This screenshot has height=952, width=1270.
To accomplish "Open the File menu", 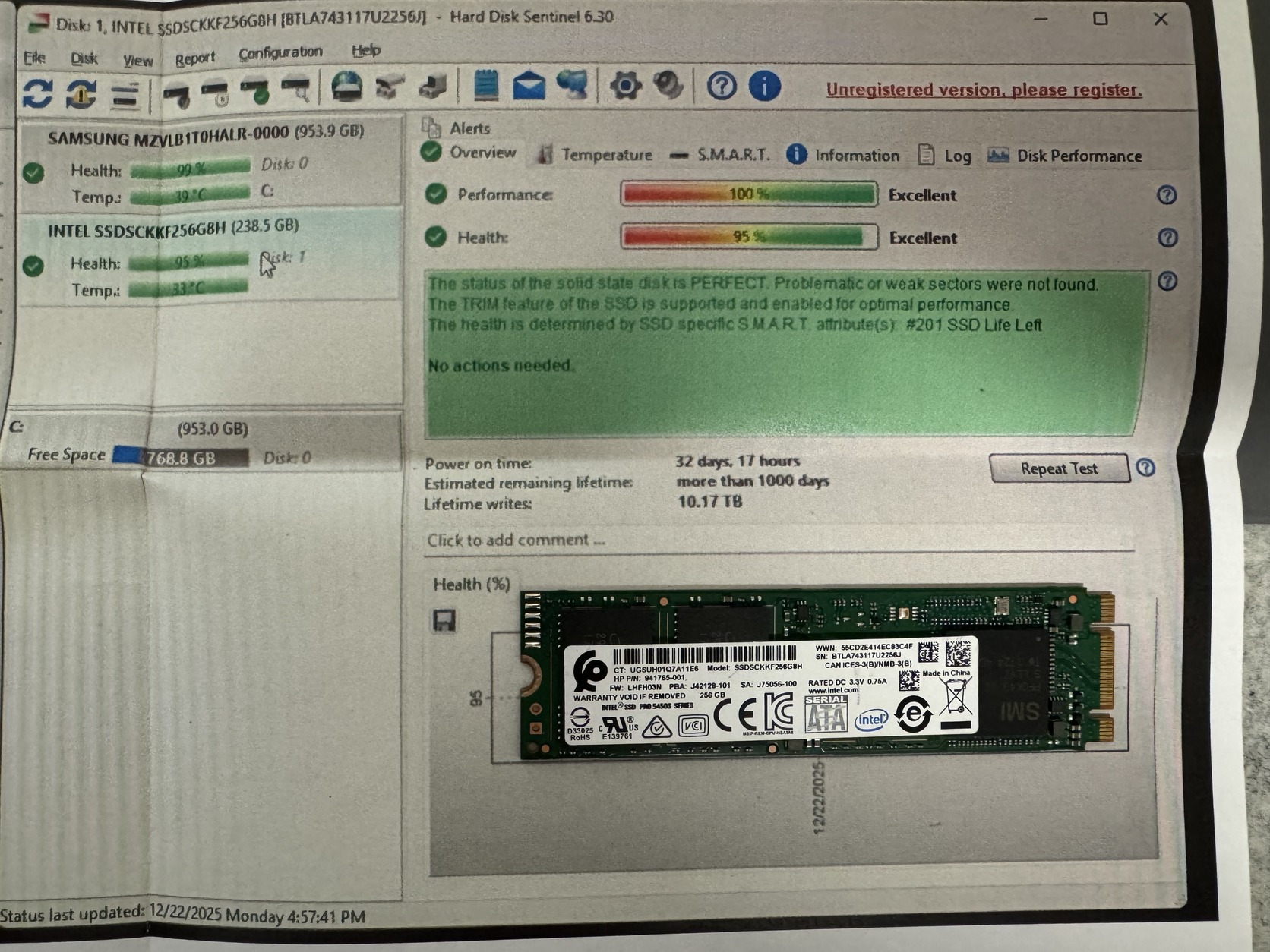I will point(35,58).
